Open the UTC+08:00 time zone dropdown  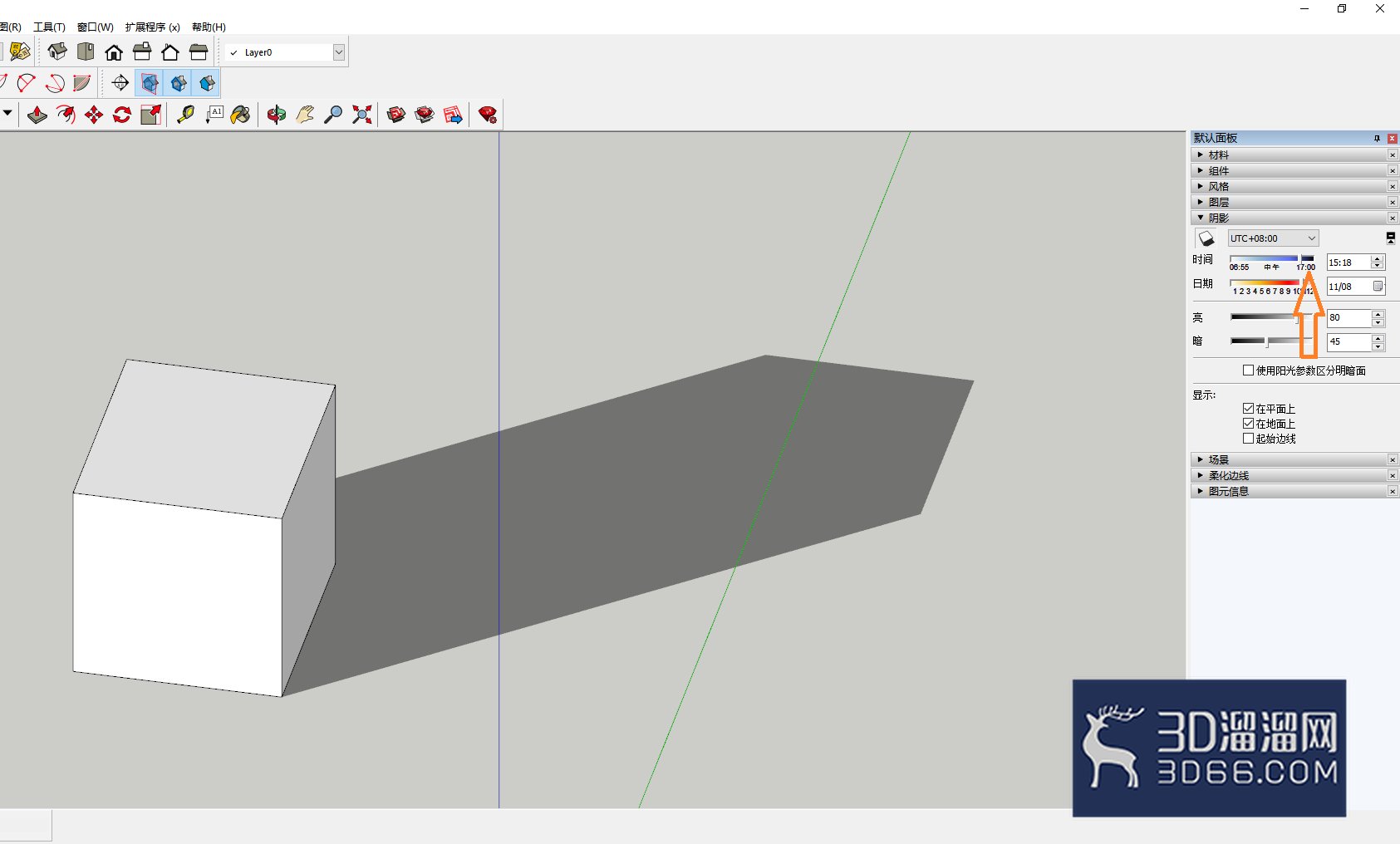(x=1273, y=238)
